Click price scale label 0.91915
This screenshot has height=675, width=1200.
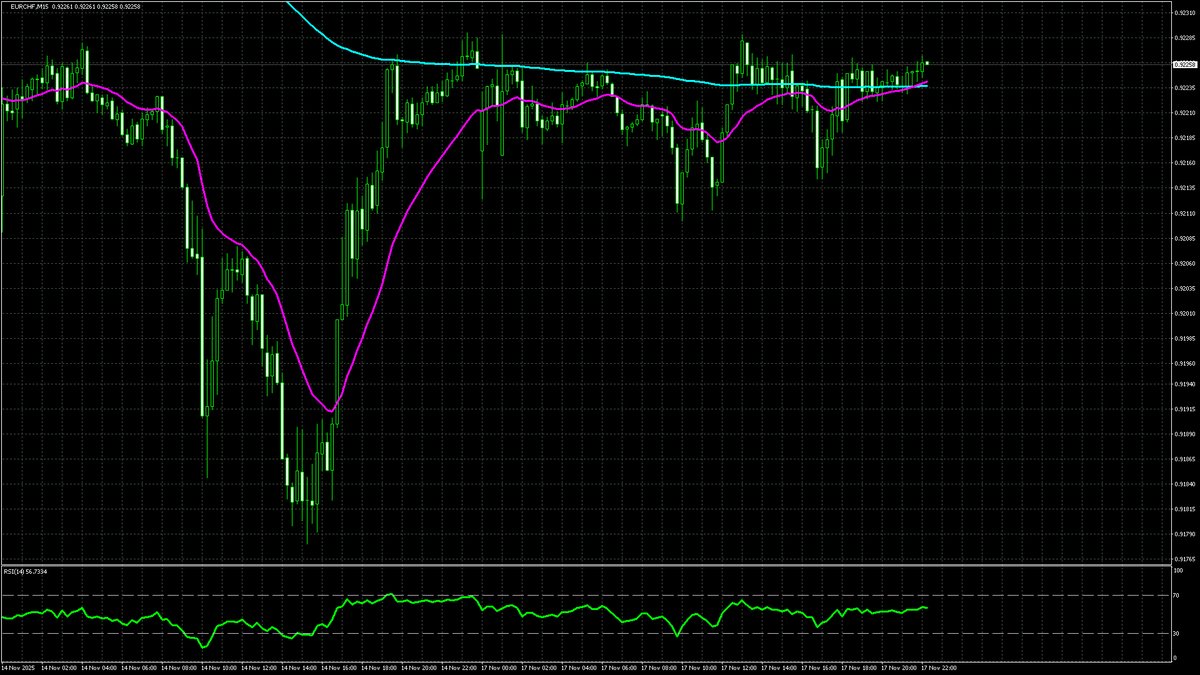coord(1185,409)
